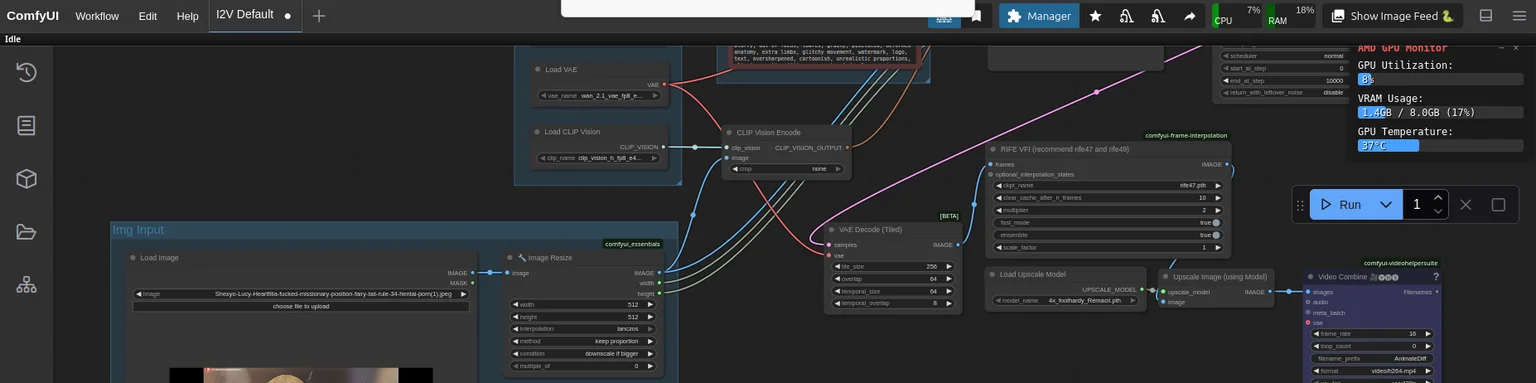Screen dimensions: 1536x383
Task: Click the square clear-queue icon beside Run
Action: point(1498,204)
